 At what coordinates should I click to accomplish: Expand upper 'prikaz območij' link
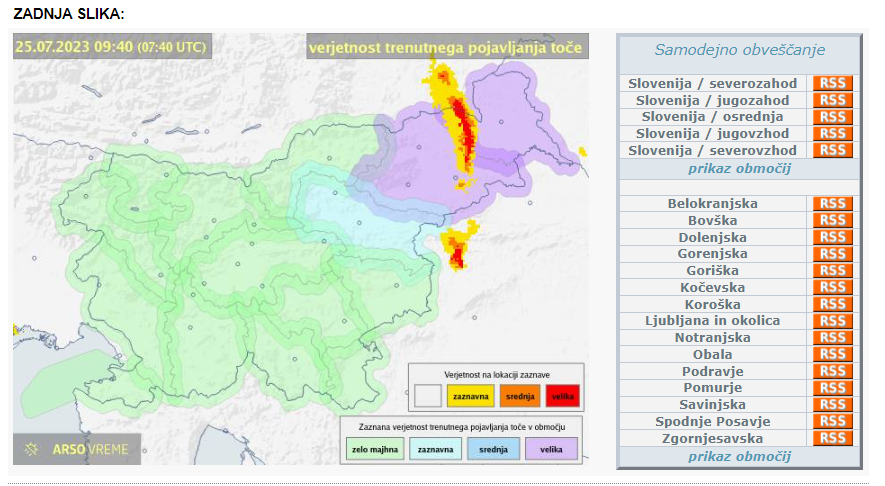tap(739, 168)
